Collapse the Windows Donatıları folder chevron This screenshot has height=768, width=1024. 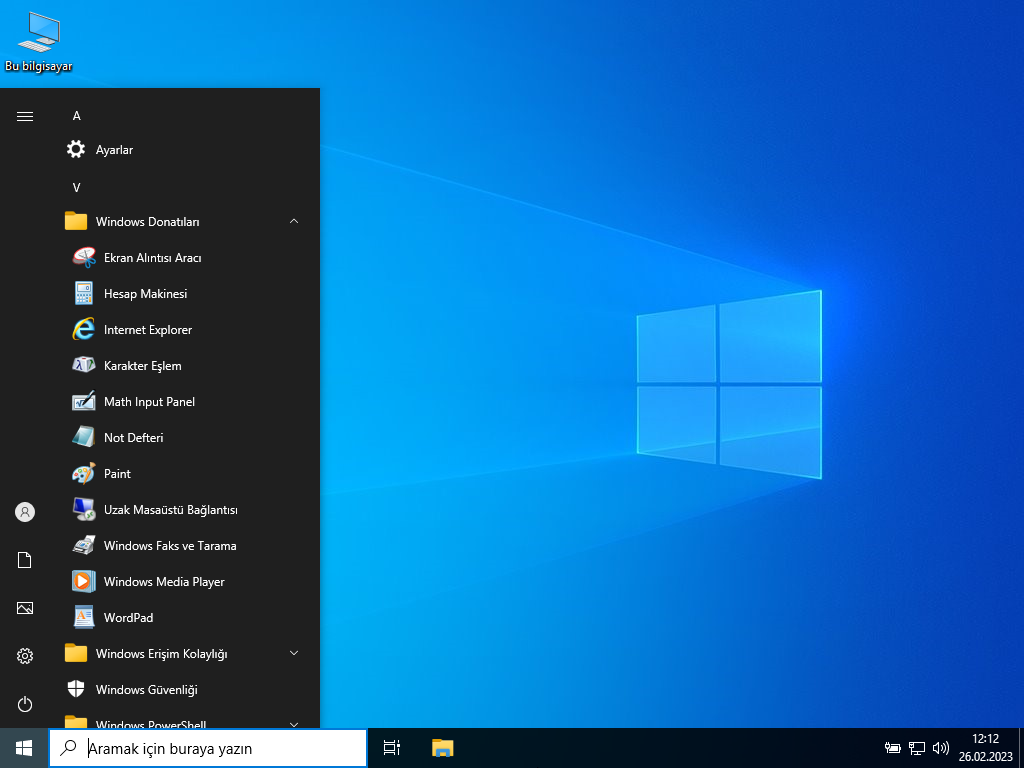[x=294, y=221]
